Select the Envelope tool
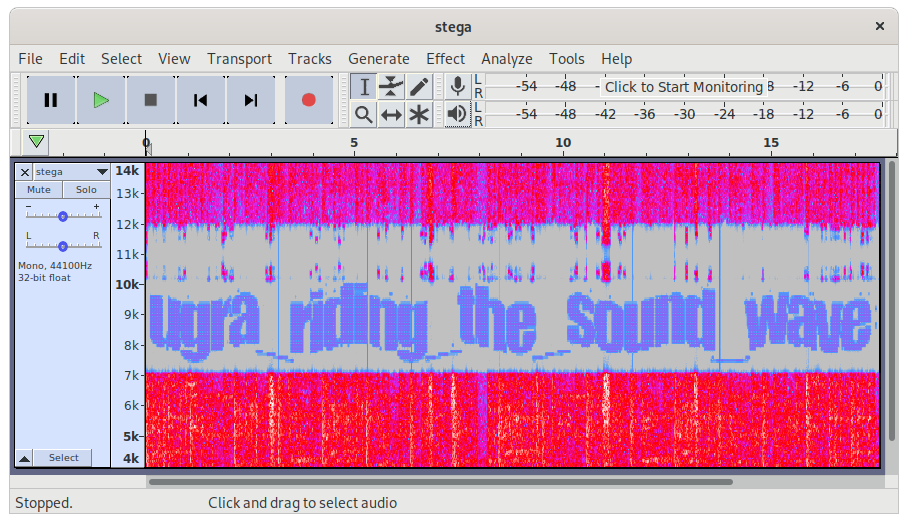This screenshot has width=908, height=523. [391, 87]
